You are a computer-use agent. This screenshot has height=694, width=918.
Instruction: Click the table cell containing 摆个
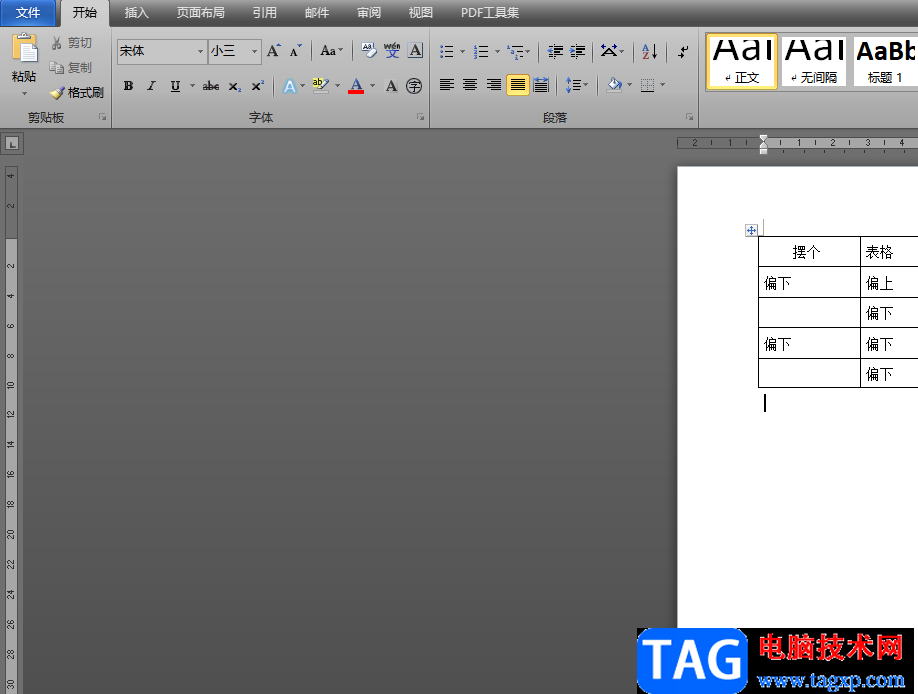coord(809,252)
